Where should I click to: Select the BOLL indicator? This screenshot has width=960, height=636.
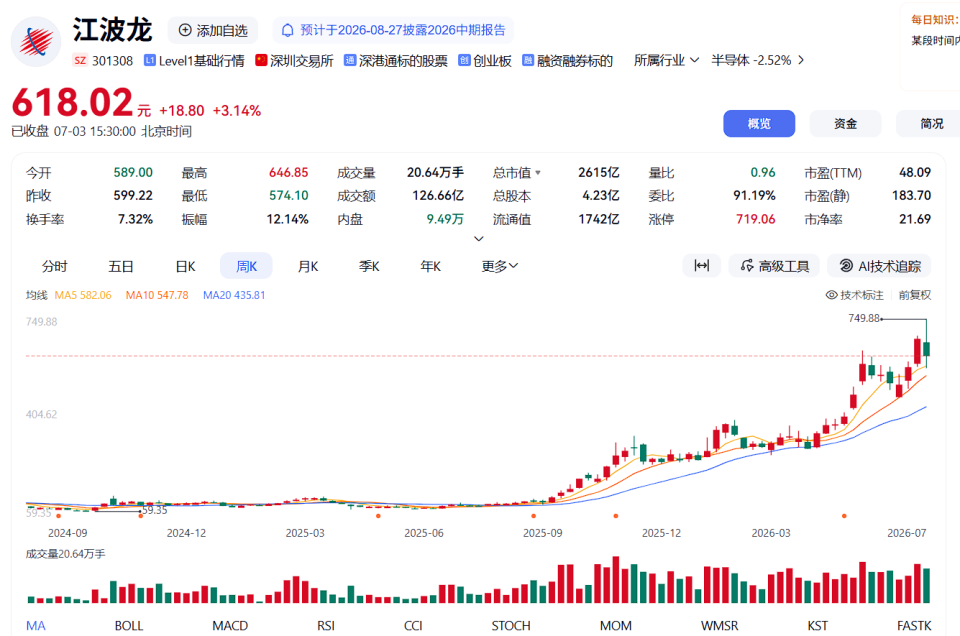129,625
